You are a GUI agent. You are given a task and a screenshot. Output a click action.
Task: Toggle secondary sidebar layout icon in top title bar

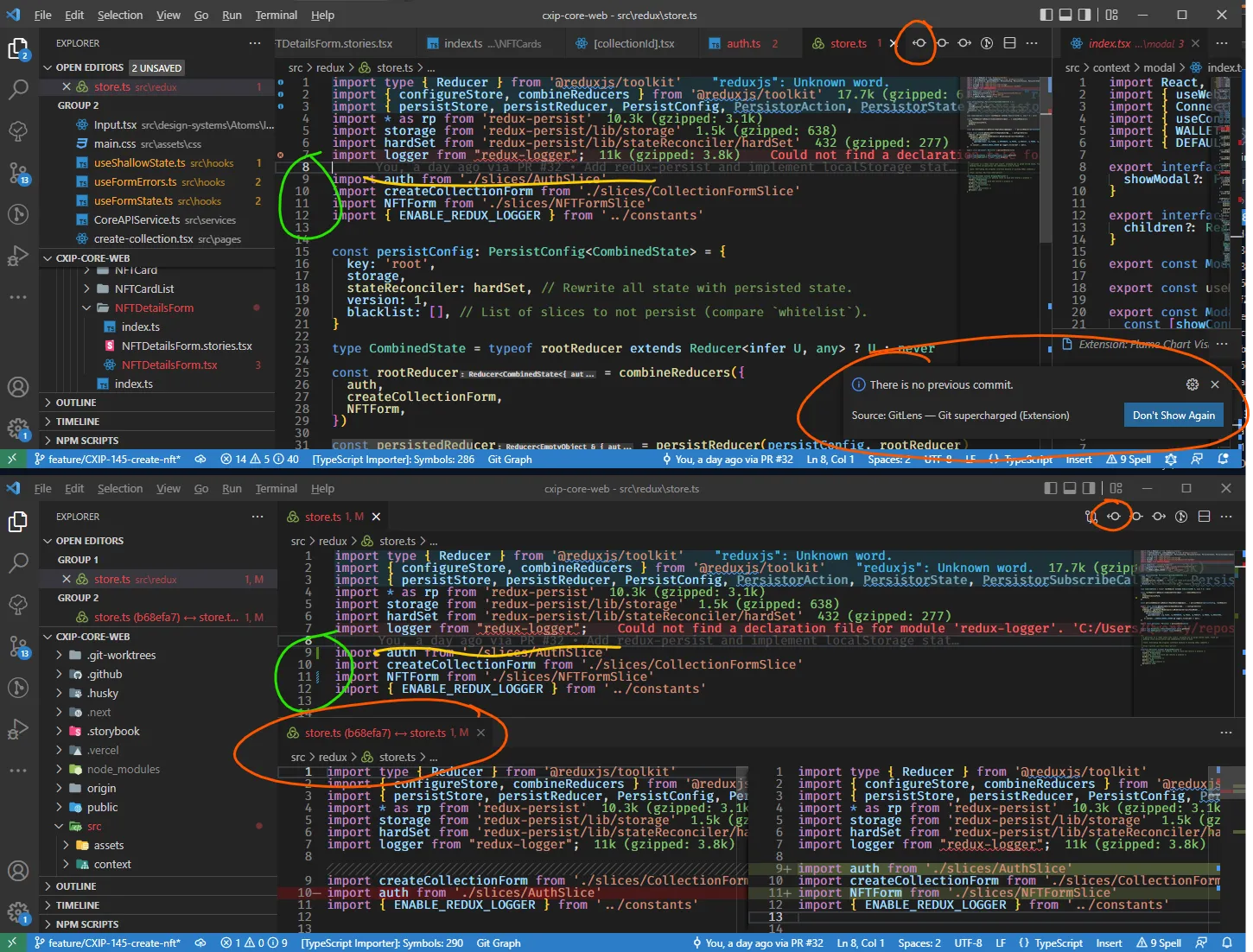pos(1086,15)
